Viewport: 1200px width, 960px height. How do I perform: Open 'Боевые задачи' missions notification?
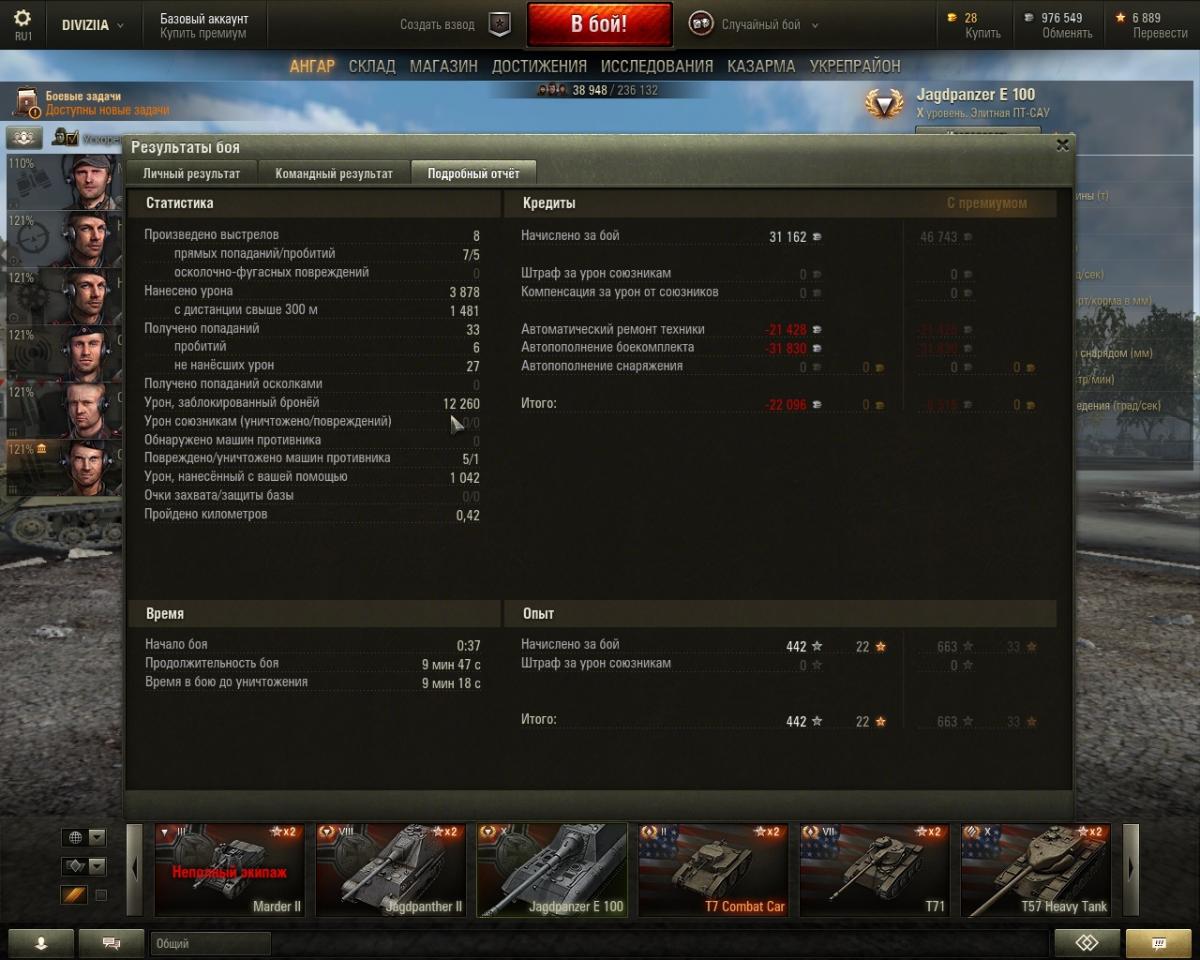(x=90, y=103)
